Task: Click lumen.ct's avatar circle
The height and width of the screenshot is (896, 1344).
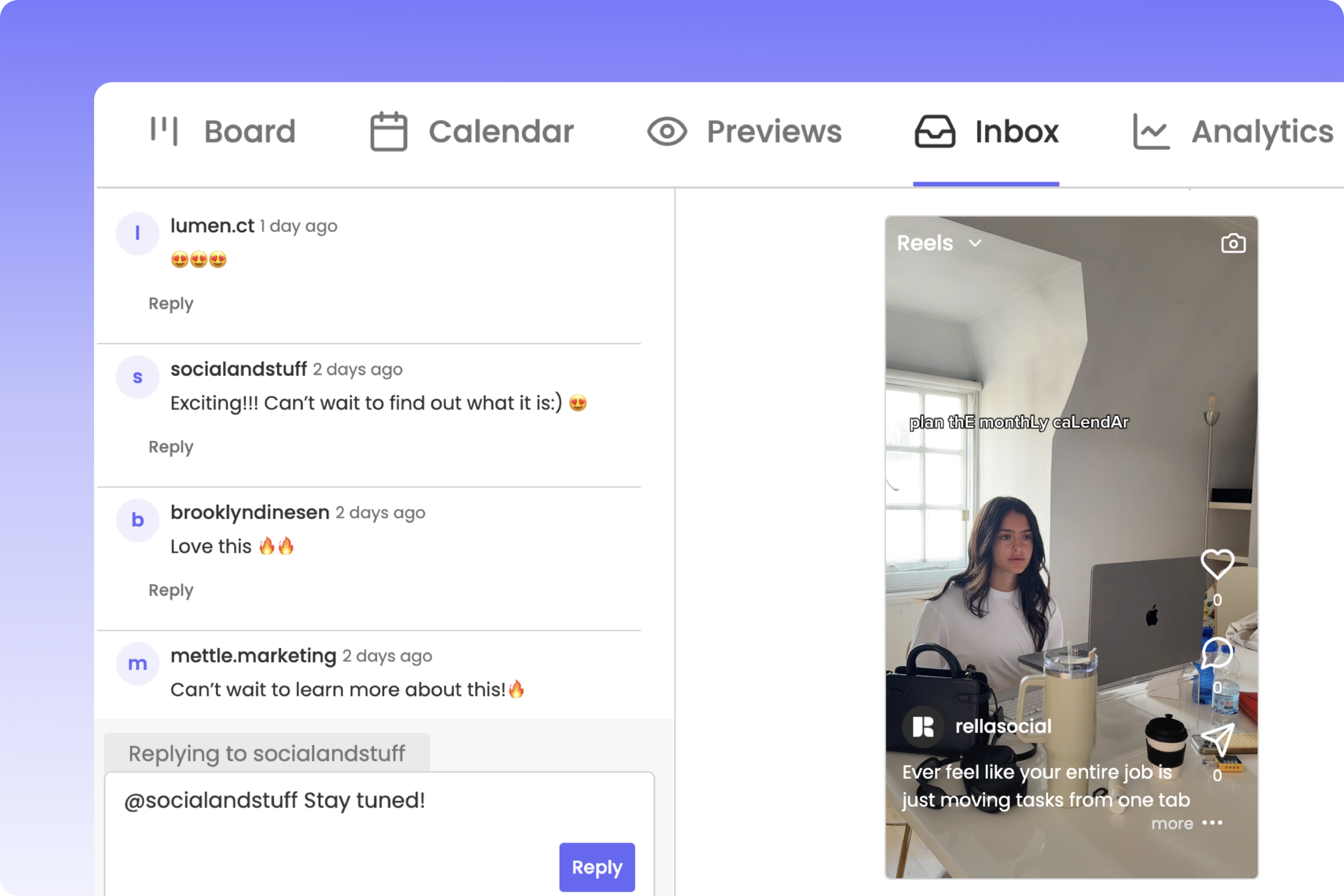Action: click(137, 233)
